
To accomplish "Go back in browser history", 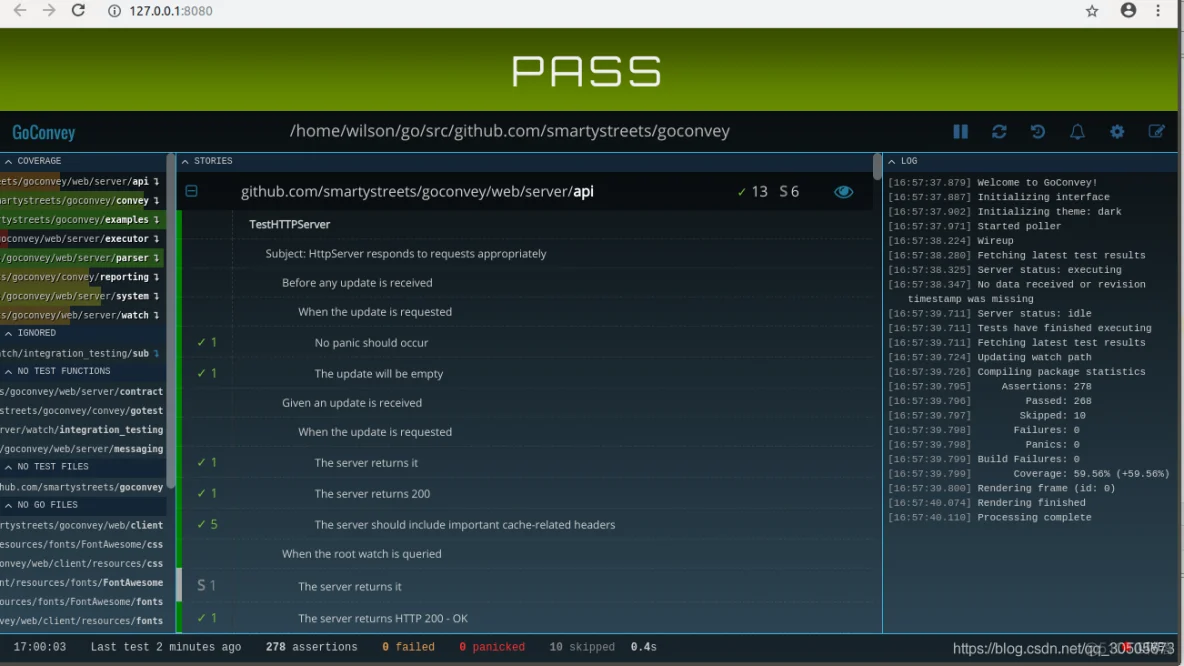I will tap(20, 11).
